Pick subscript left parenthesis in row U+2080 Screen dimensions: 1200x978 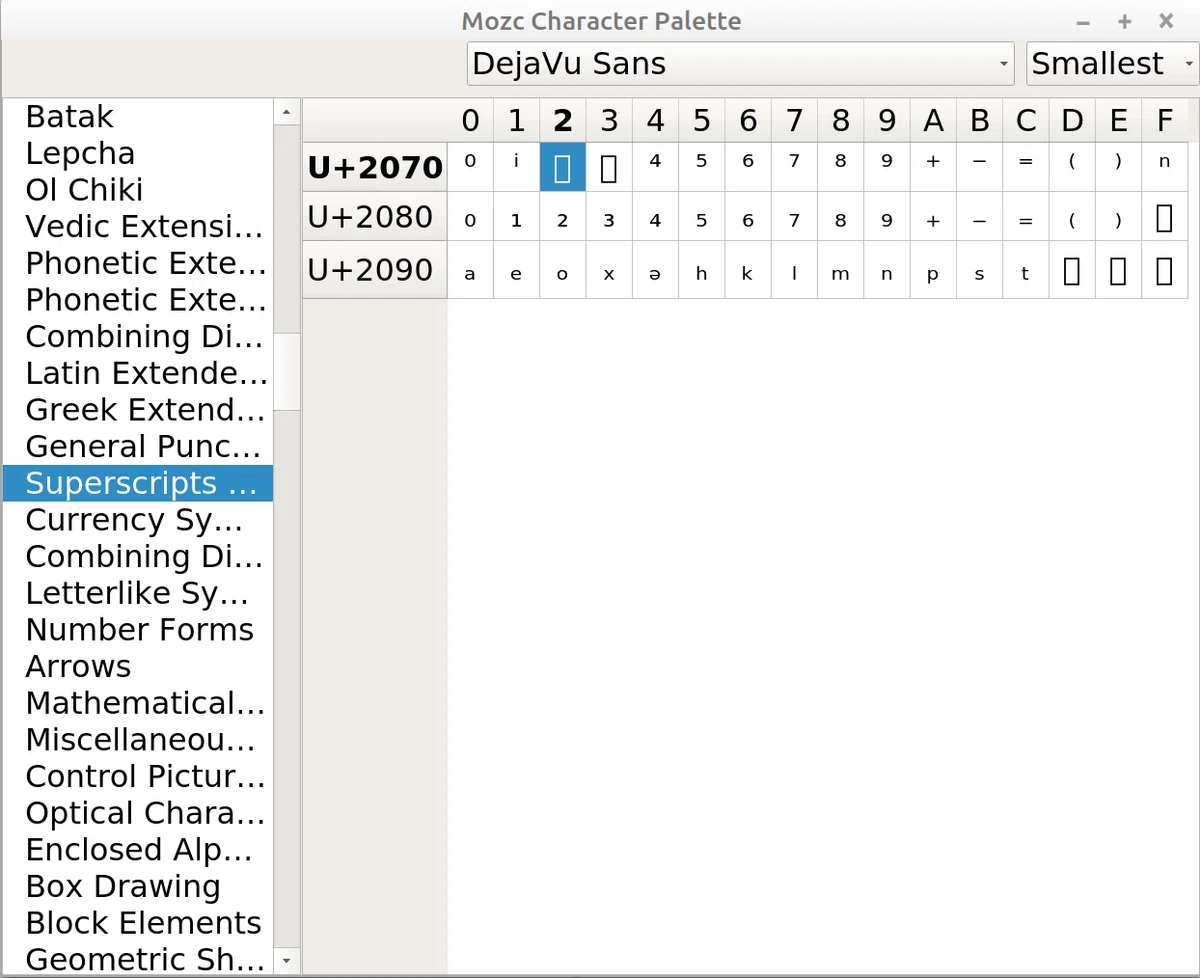pos(1072,218)
